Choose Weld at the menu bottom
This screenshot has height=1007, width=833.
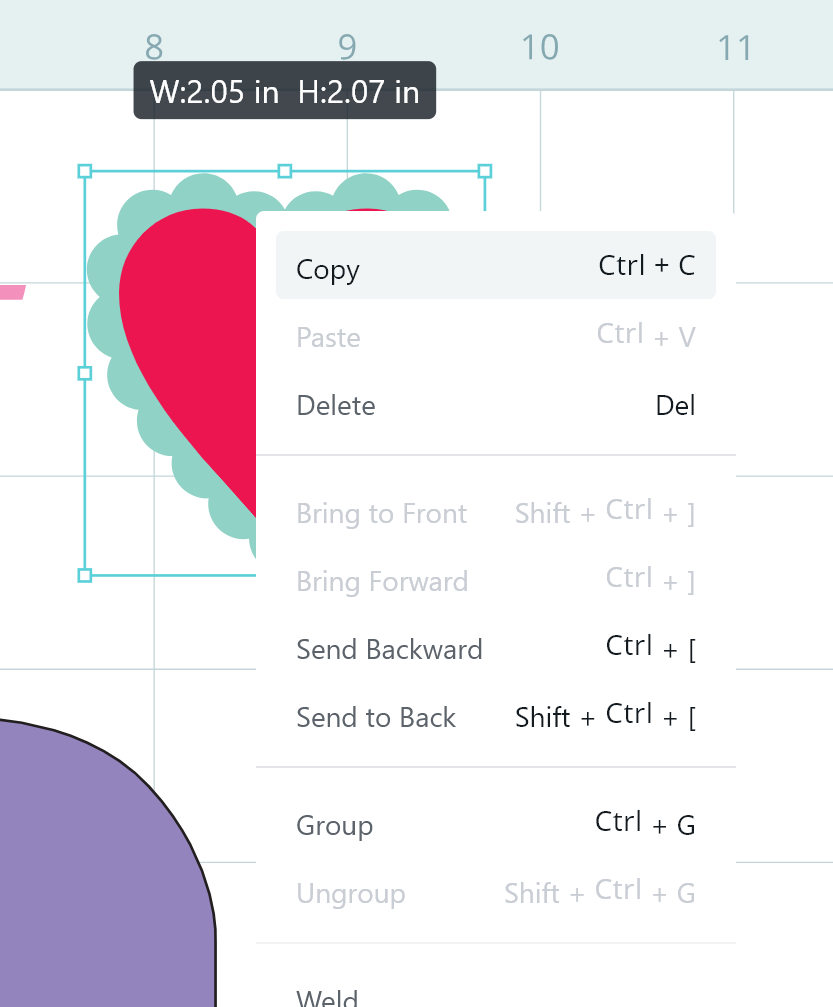[327, 996]
